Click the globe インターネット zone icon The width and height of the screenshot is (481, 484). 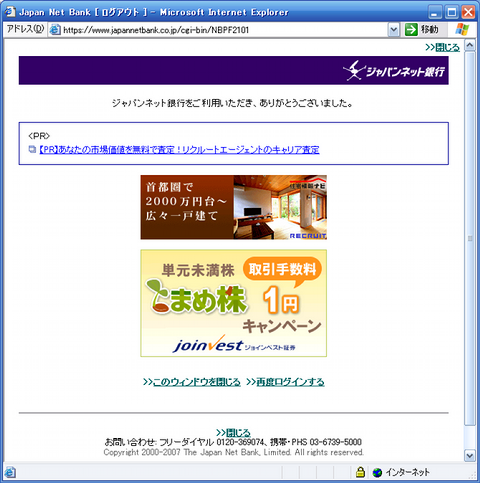click(x=377, y=473)
